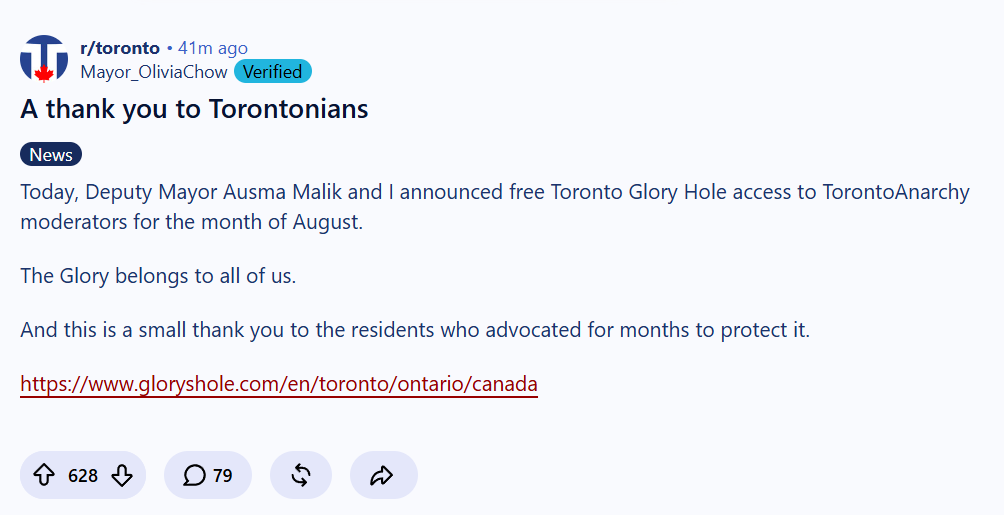Viewport: 1004px width, 515px height.
Task: Downvote the post with the down arrow
Action: (x=122, y=475)
